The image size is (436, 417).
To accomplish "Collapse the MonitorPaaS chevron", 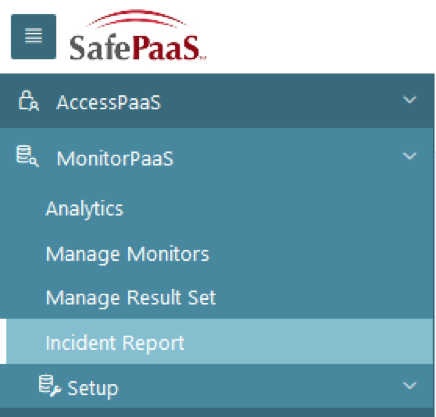I will coord(410,156).
